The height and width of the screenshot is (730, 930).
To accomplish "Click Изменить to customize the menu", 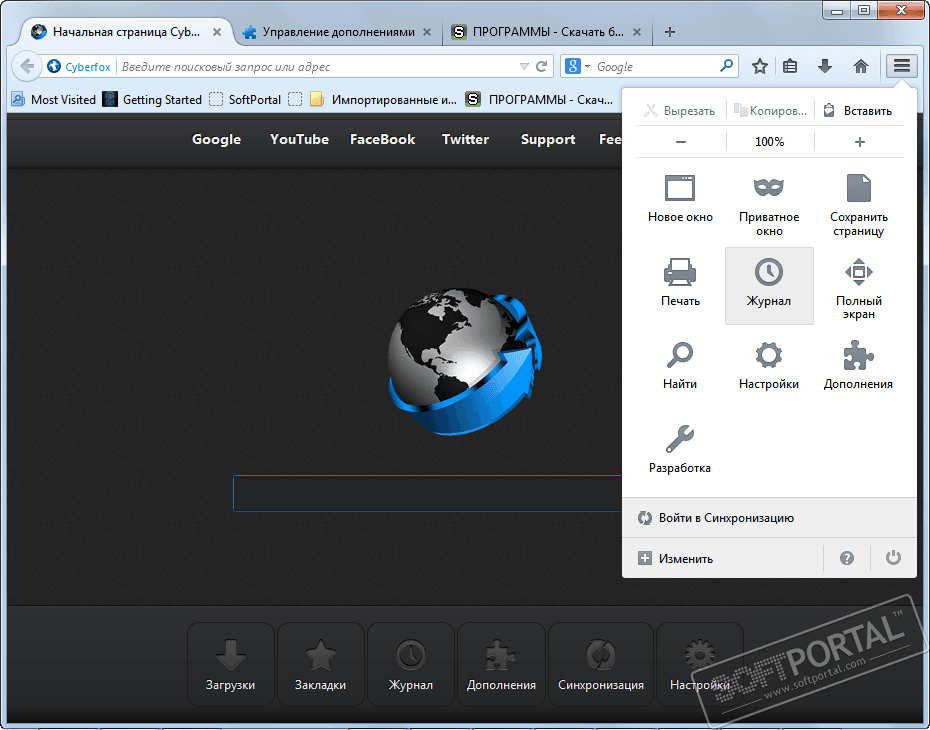I will 723,559.
